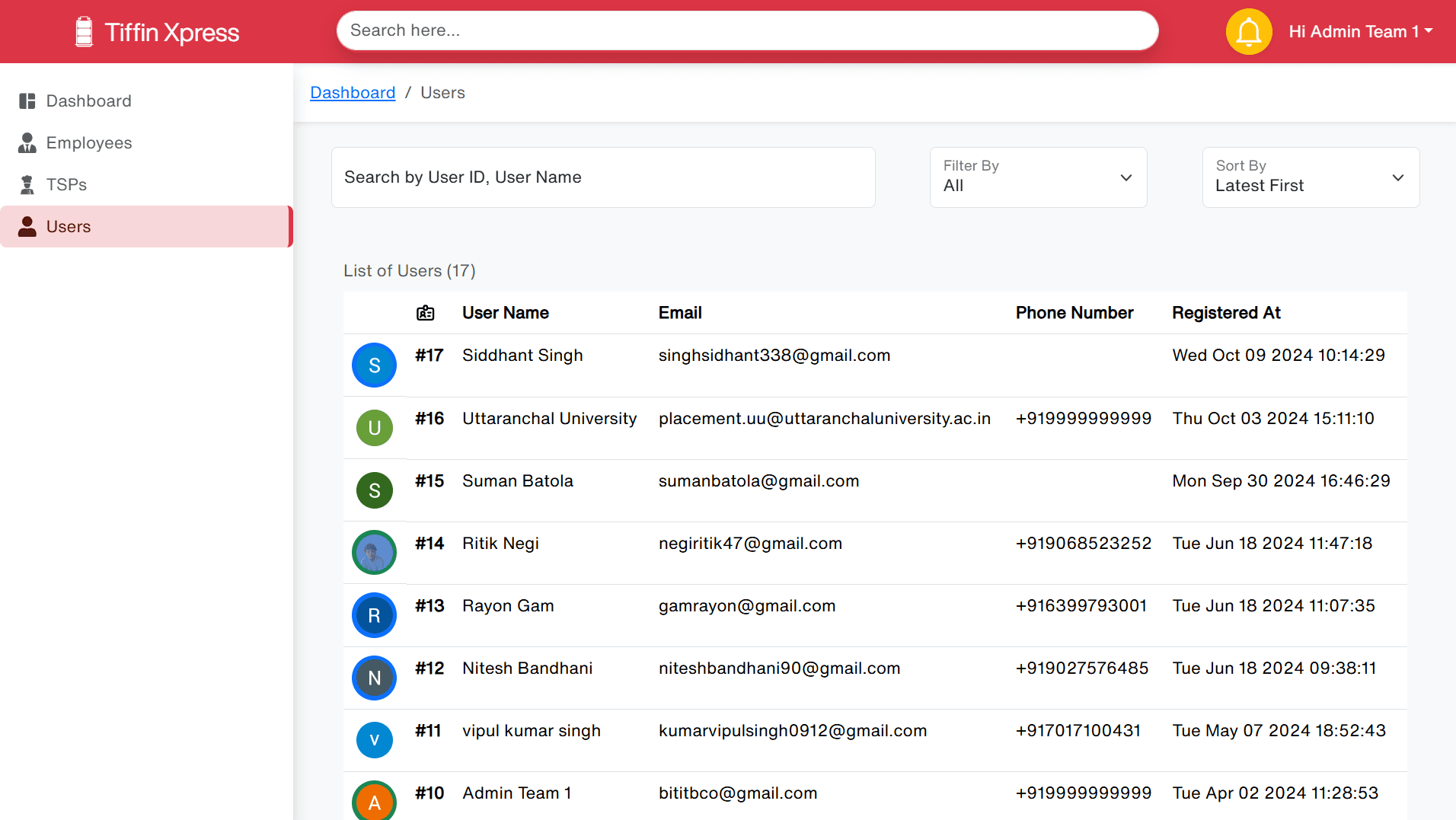Screen dimensions: 1456x820
Task: Go to Employees in the sidebar
Action: pyautogui.click(x=88, y=143)
